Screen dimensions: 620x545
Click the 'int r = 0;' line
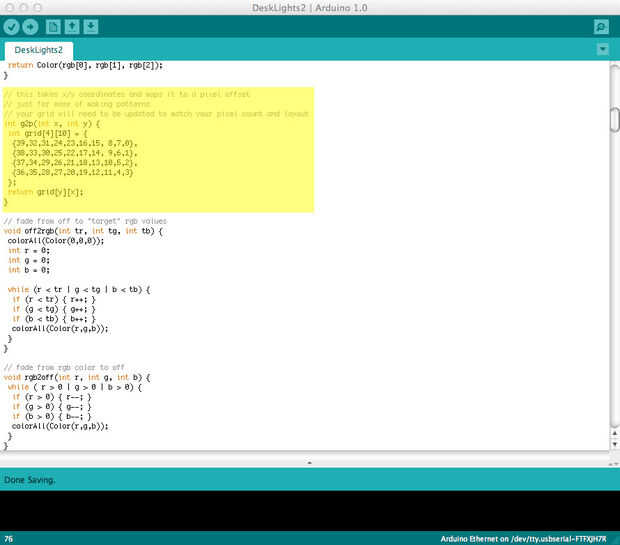[x=29, y=251]
